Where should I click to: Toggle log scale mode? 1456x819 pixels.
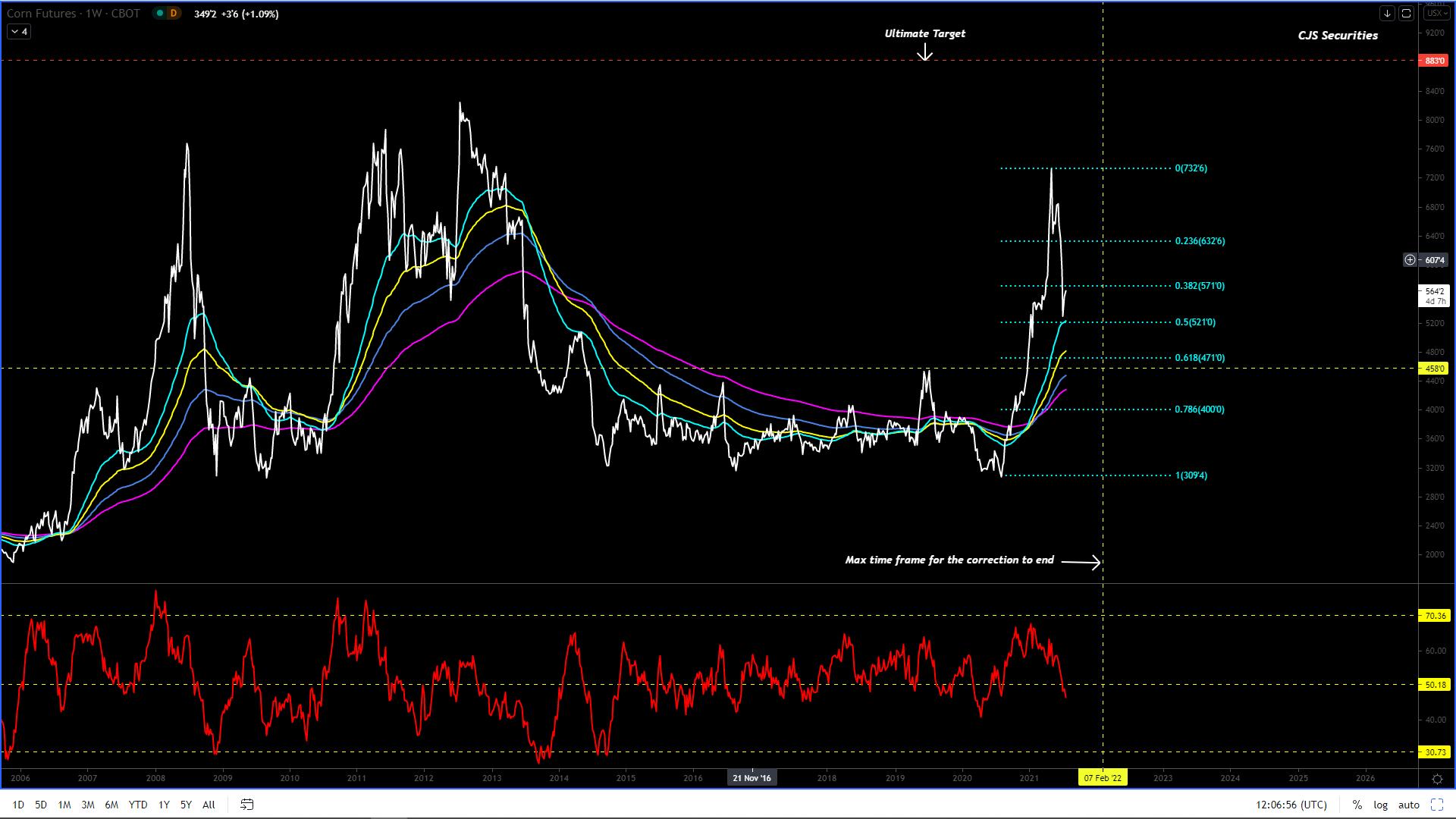[1380, 805]
